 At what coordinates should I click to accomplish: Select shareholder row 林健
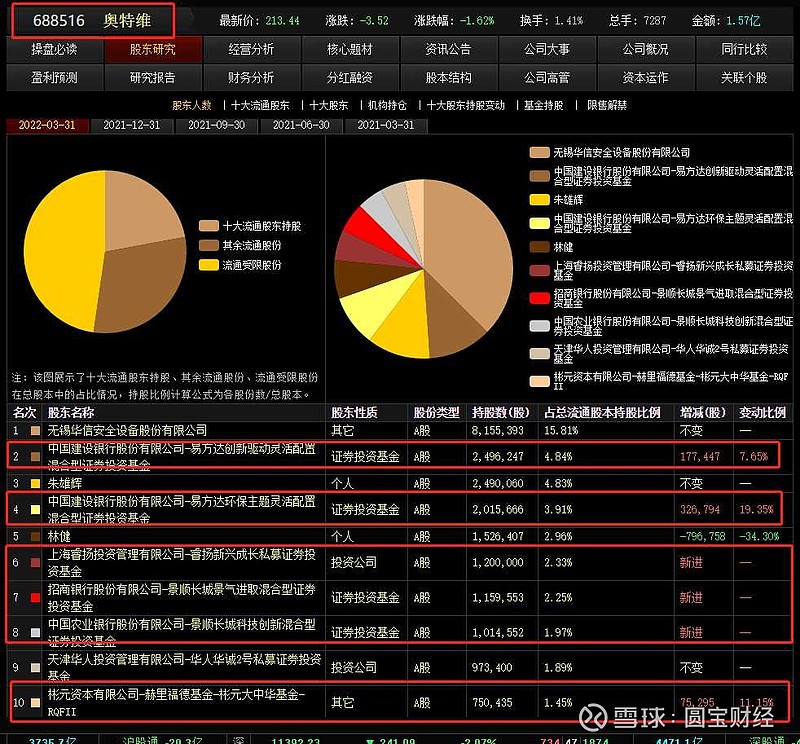tap(399, 536)
